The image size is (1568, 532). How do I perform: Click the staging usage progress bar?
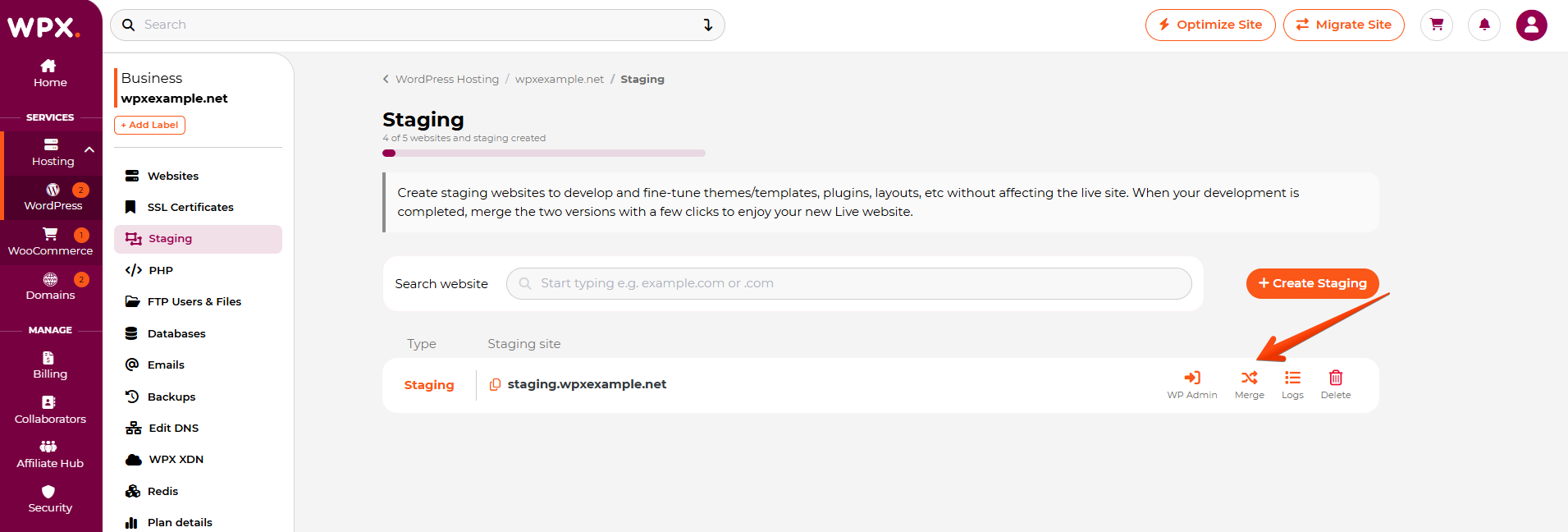(543, 153)
